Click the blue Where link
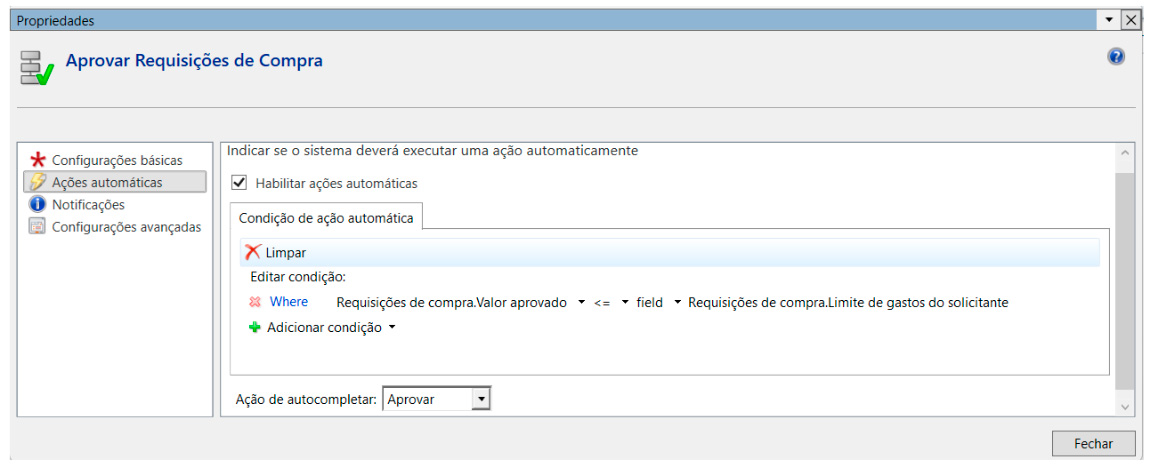The width and height of the screenshot is (1155, 471). click(289, 302)
